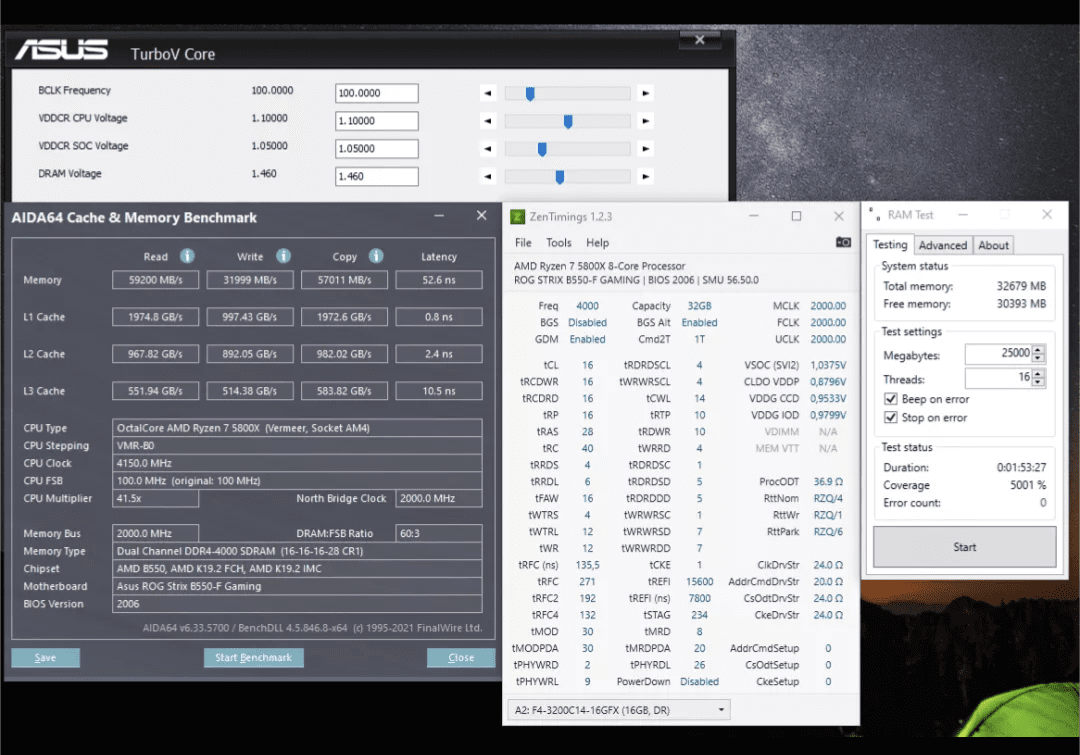Click the VDDCR CPU Voltage slider handle
Screen dimensions: 1080x755
point(568,122)
